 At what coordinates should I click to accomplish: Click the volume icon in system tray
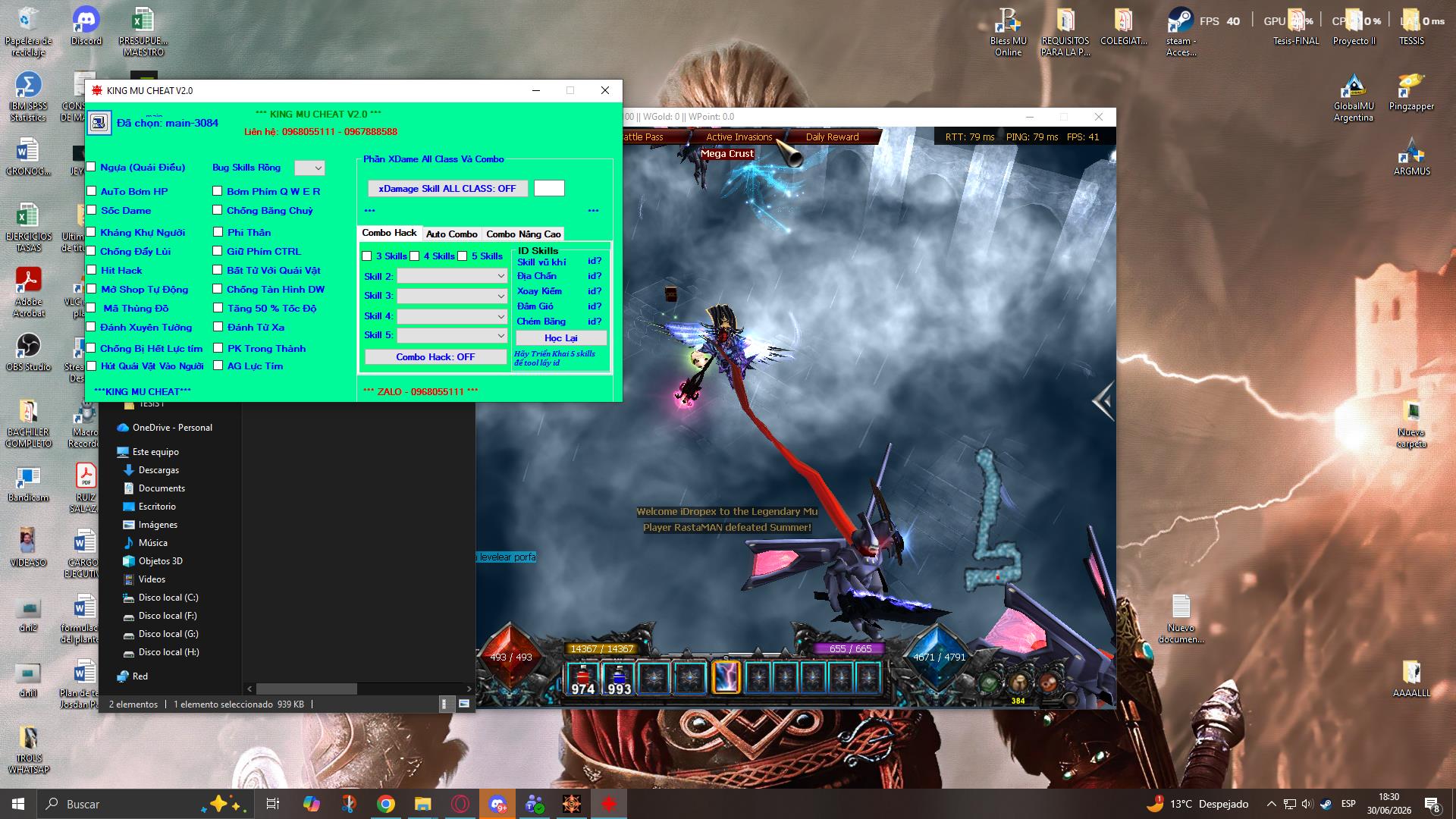click(1306, 804)
